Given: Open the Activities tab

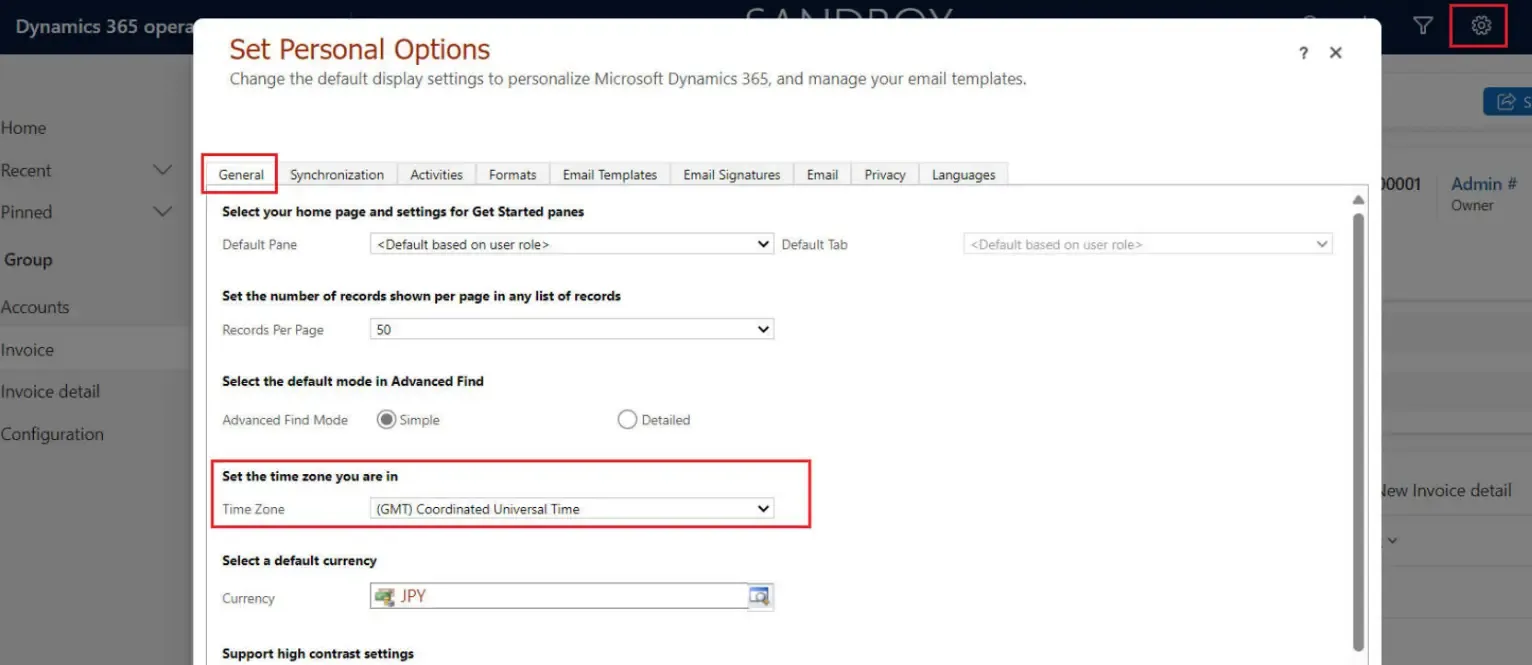Looking at the screenshot, I should [436, 174].
